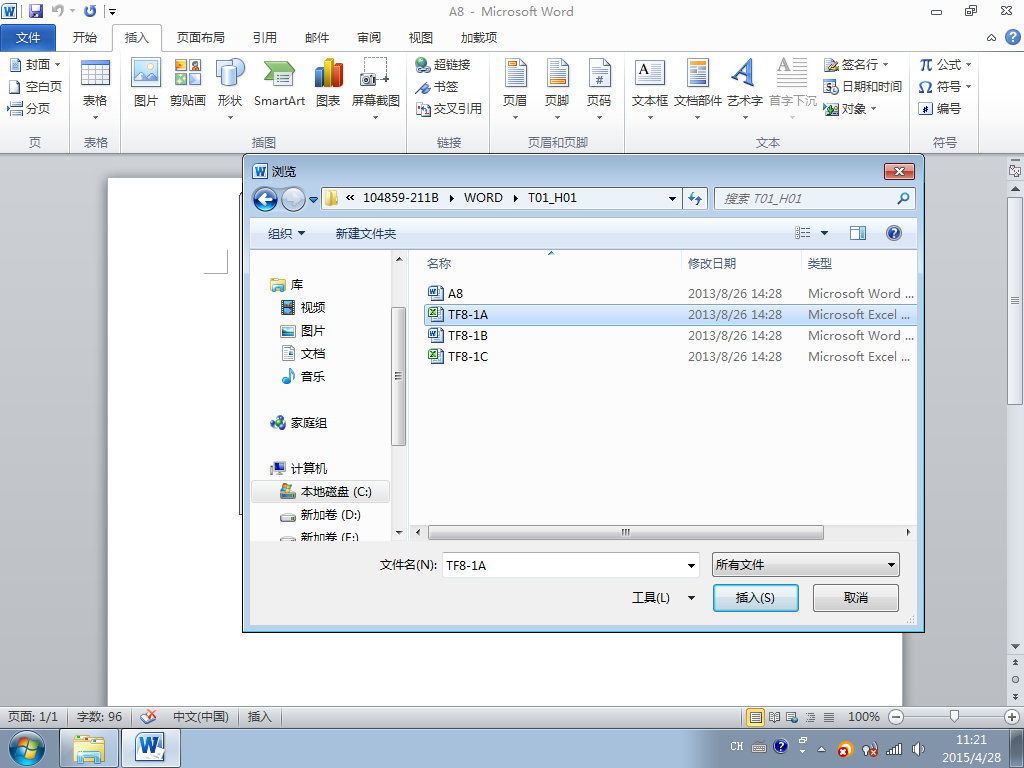Save the document from Quick Access Toolbar

click(36, 11)
